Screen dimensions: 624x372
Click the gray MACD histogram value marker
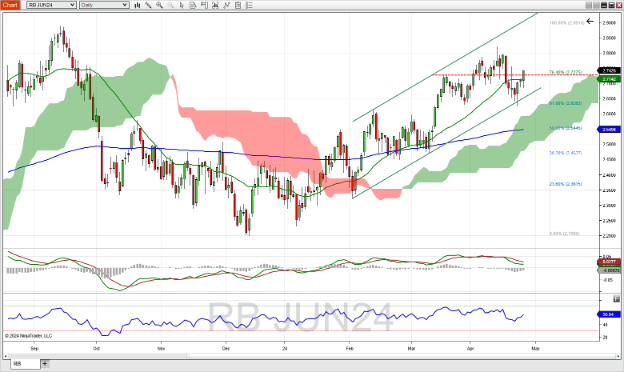[x=609, y=271]
